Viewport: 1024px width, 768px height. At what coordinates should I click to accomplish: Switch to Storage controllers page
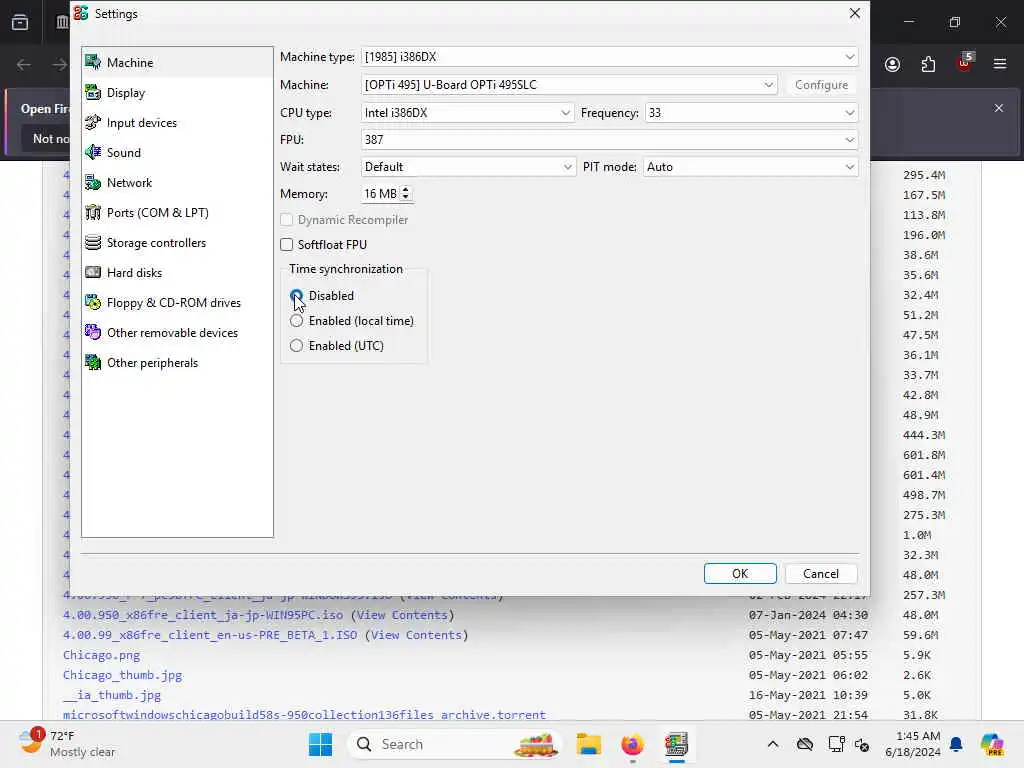pos(177,243)
